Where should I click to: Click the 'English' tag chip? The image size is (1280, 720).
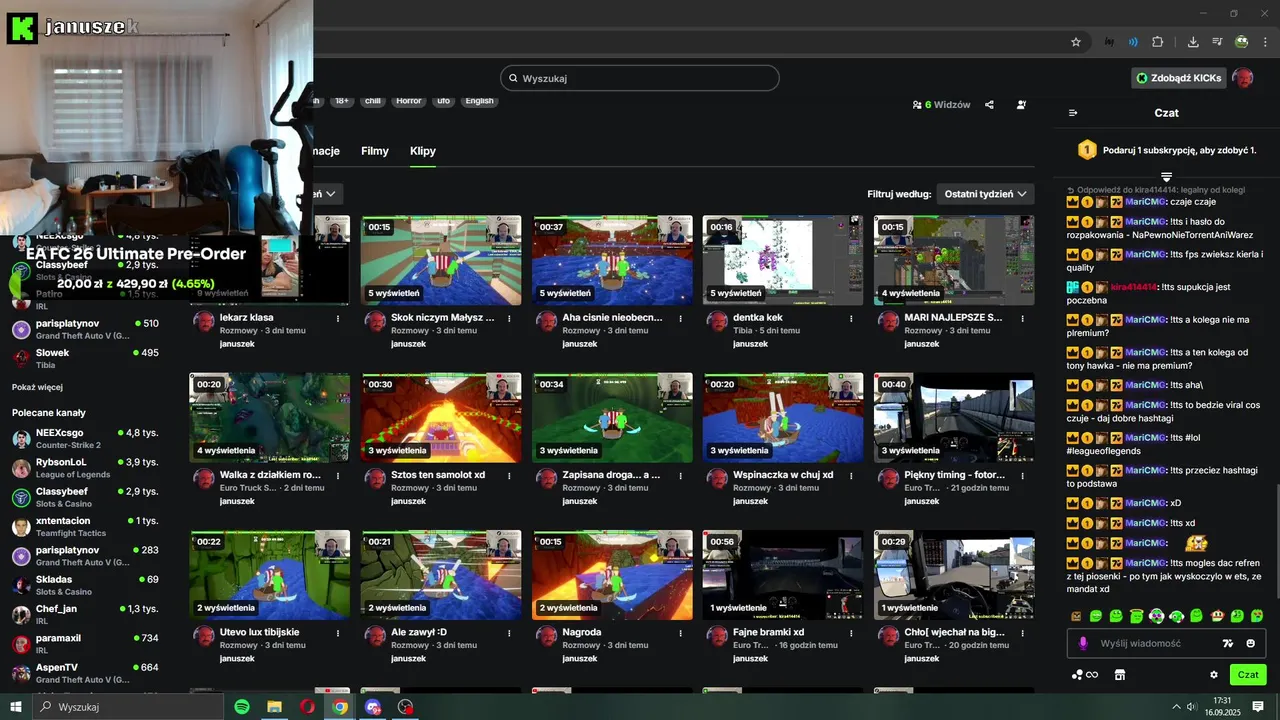479,101
